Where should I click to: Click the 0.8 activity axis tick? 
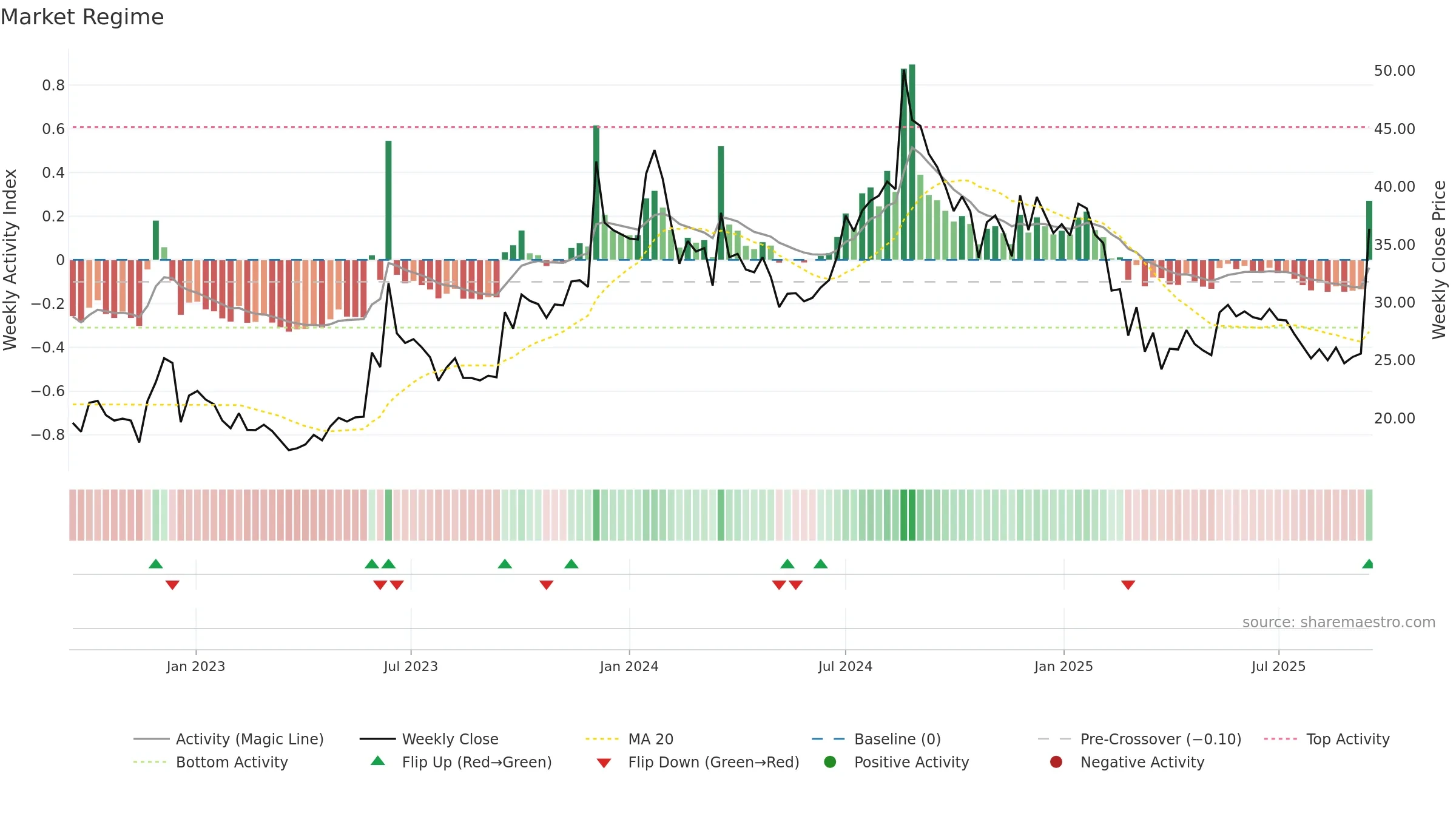pyautogui.click(x=53, y=86)
